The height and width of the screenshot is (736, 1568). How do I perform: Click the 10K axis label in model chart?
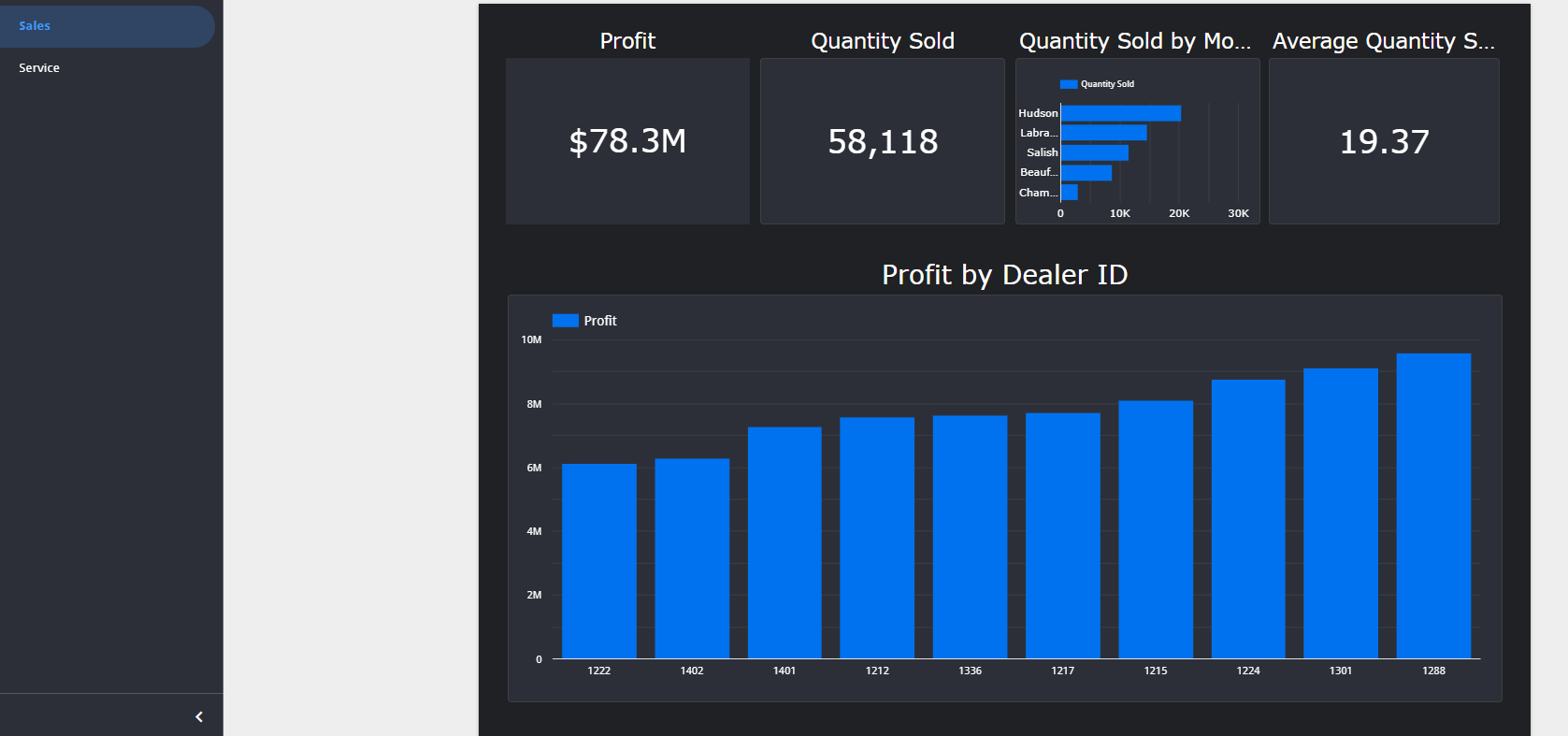1120,213
